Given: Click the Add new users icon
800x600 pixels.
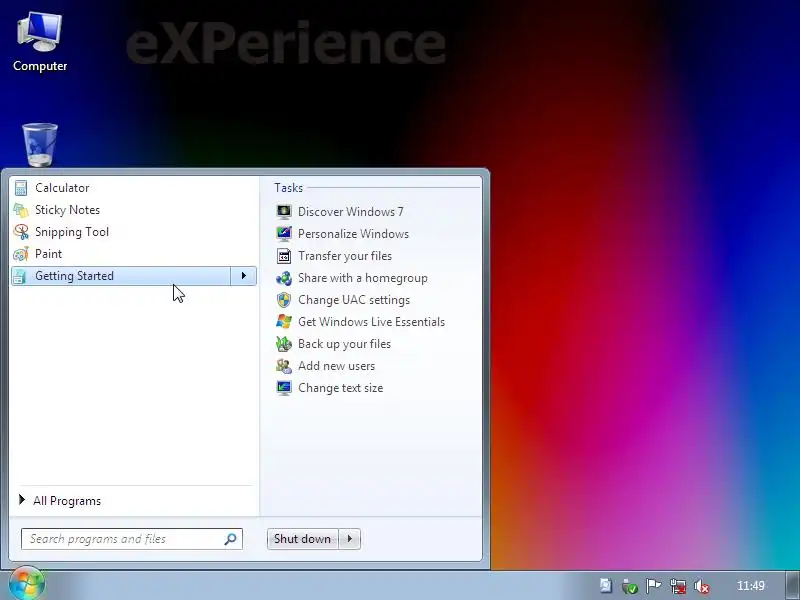Looking at the screenshot, I should pyautogui.click(x=284, y=366).
